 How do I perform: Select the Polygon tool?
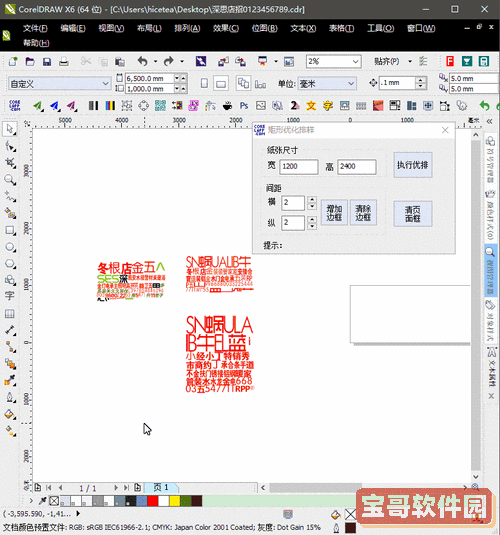click(10, 264)
